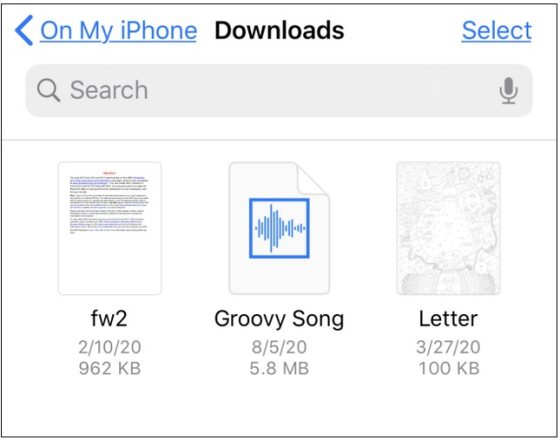Open the Letter image thumbnail
Viewport: 560px width, 440px height.
pos(449,228)
